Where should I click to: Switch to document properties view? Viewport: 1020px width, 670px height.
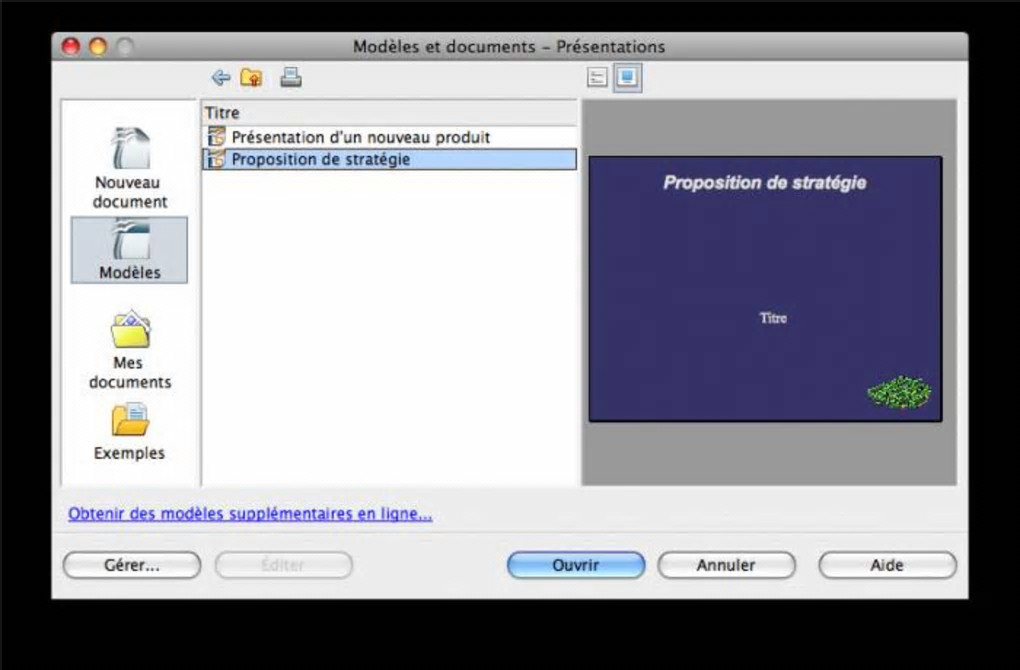point(597,77)
